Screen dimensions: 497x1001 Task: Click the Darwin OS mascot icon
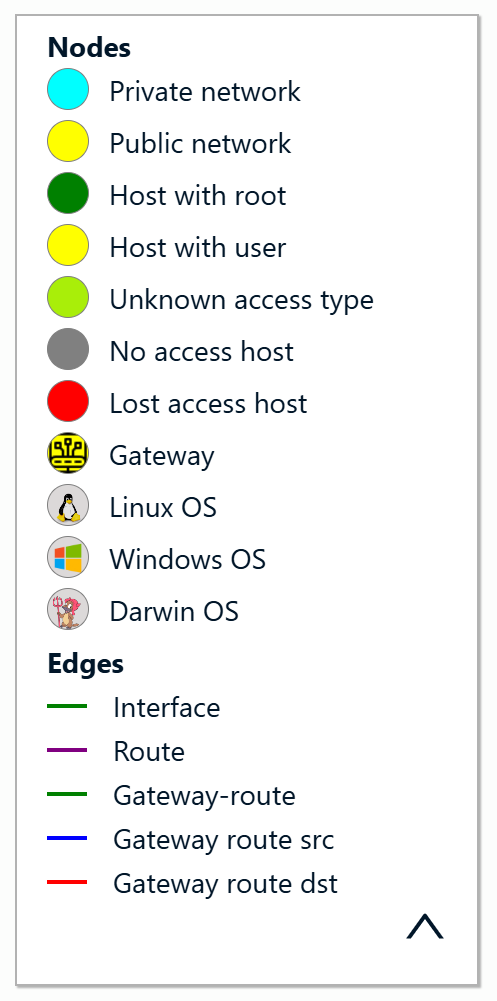pos(68,609)
